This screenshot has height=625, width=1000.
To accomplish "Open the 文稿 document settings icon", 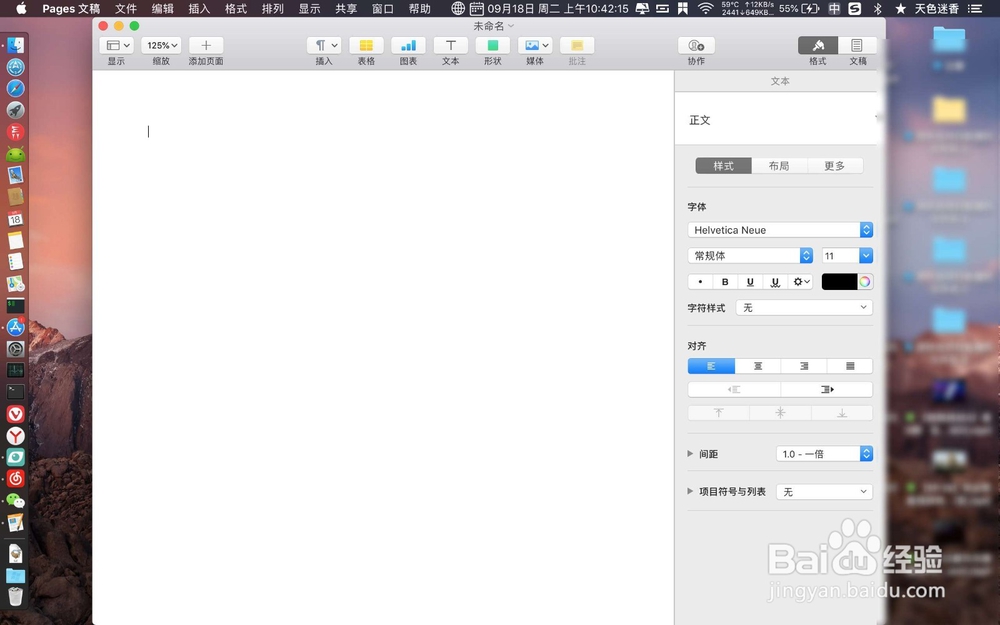I will (x=858, y=45).
